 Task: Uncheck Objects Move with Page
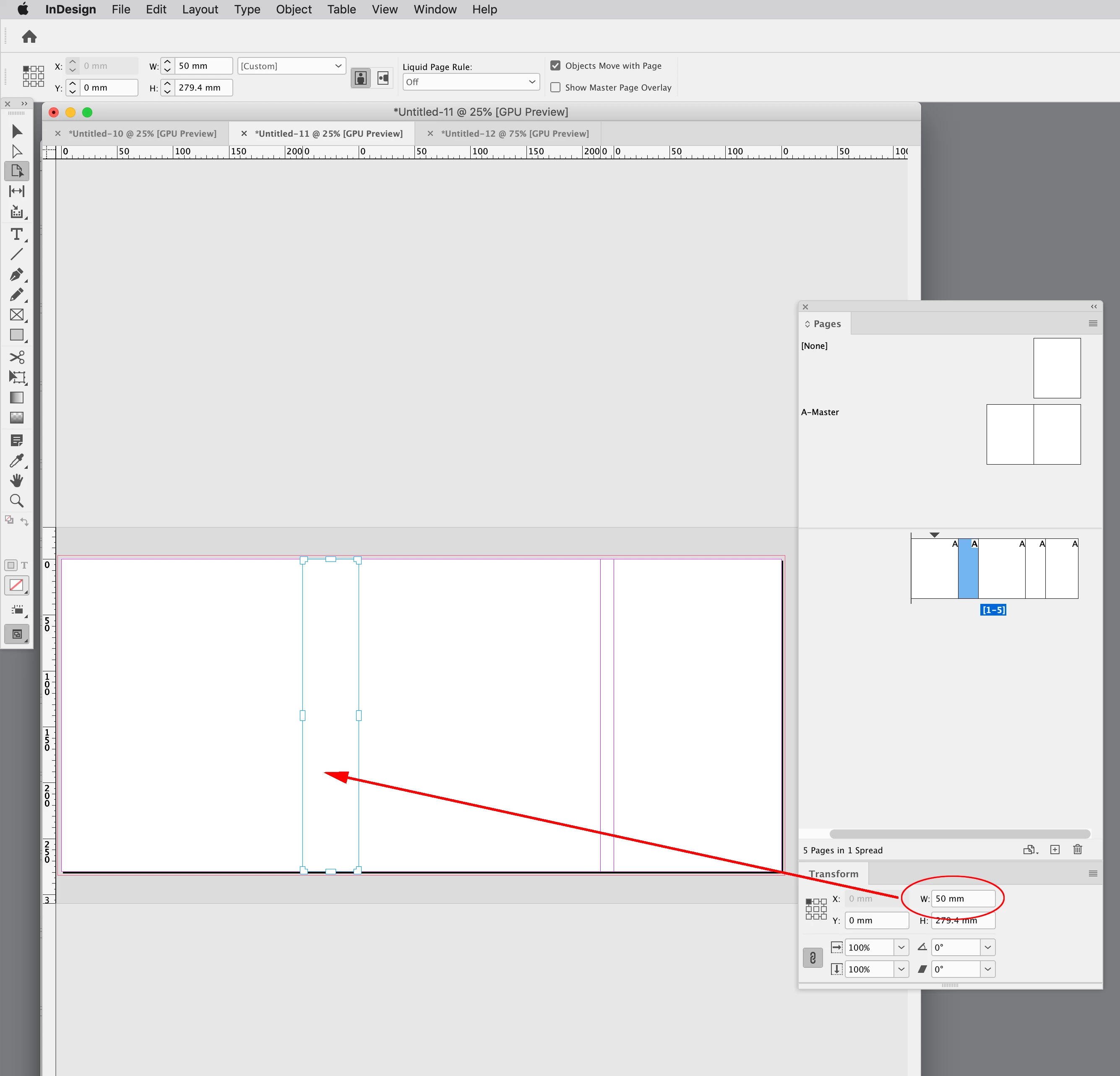click(x=555, y=66)
